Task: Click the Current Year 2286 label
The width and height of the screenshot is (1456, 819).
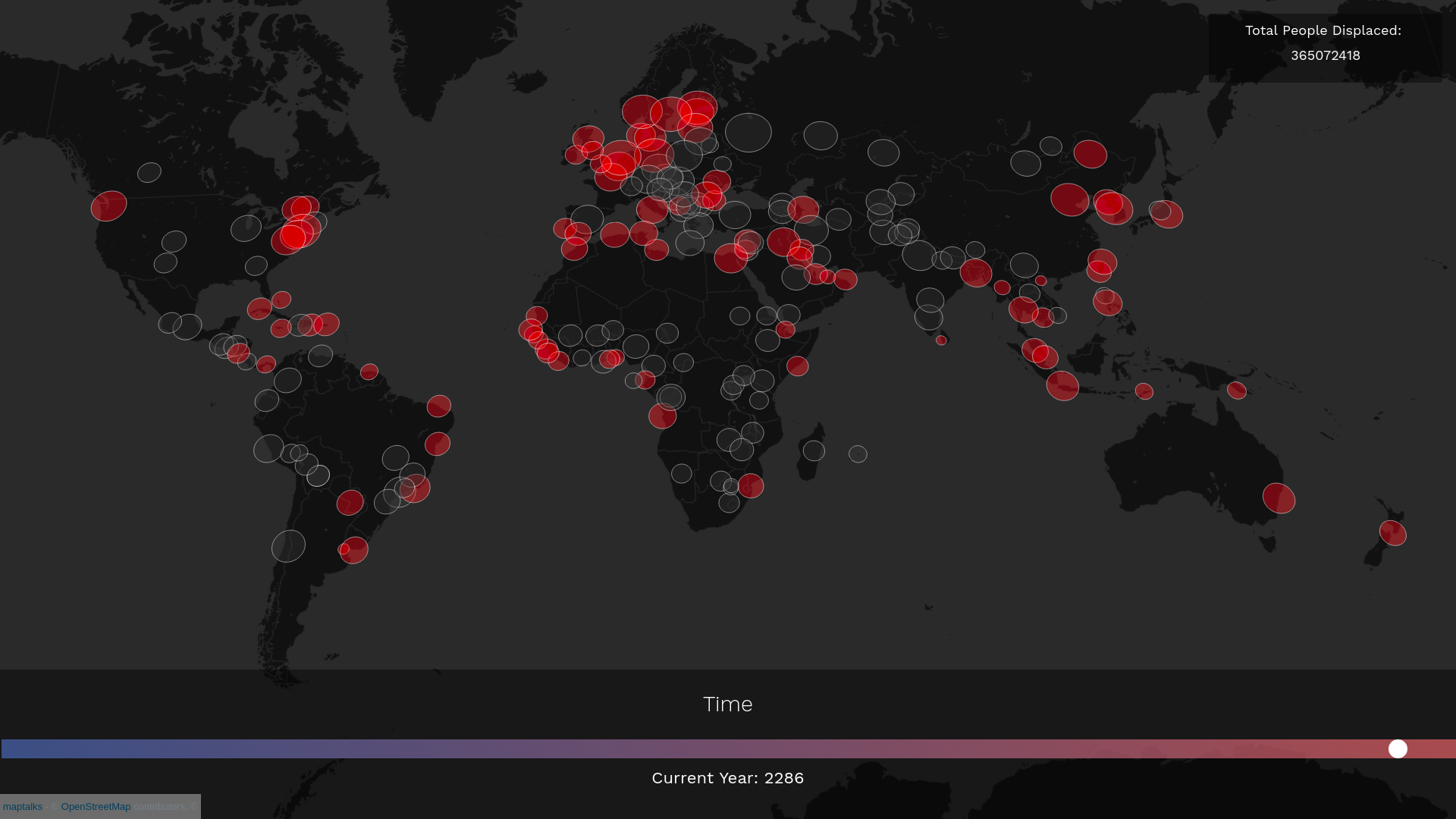Action: pyautogui.click(x=727, y=778)
